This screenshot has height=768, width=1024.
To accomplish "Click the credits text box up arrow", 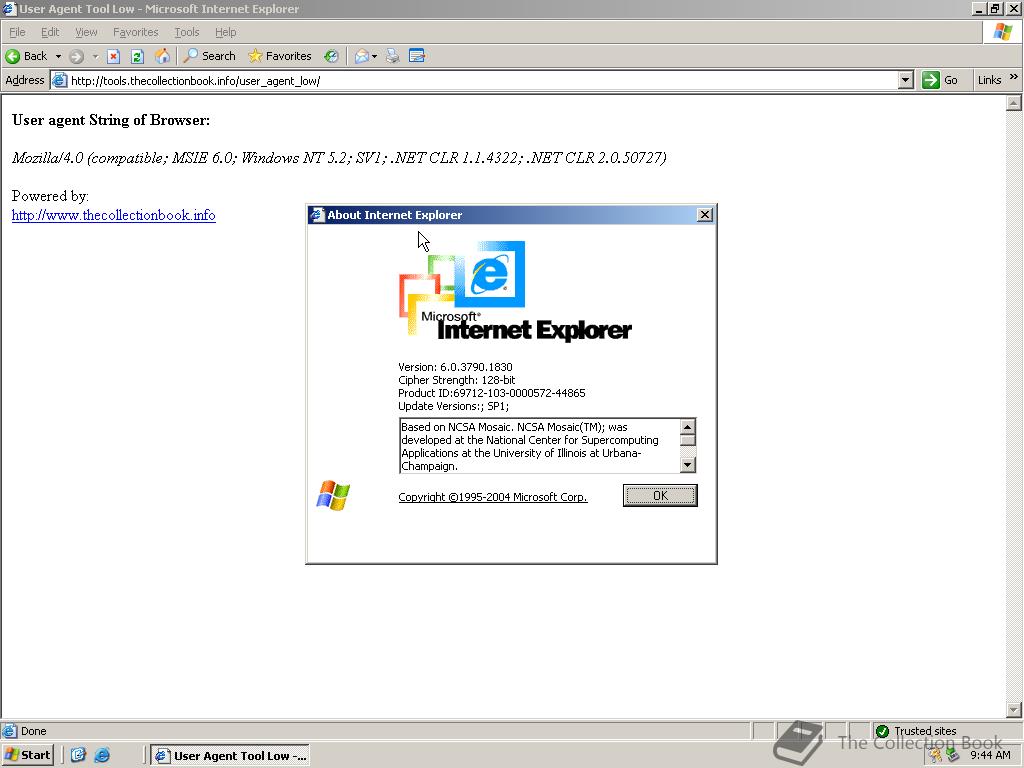I will click(688, 426).
